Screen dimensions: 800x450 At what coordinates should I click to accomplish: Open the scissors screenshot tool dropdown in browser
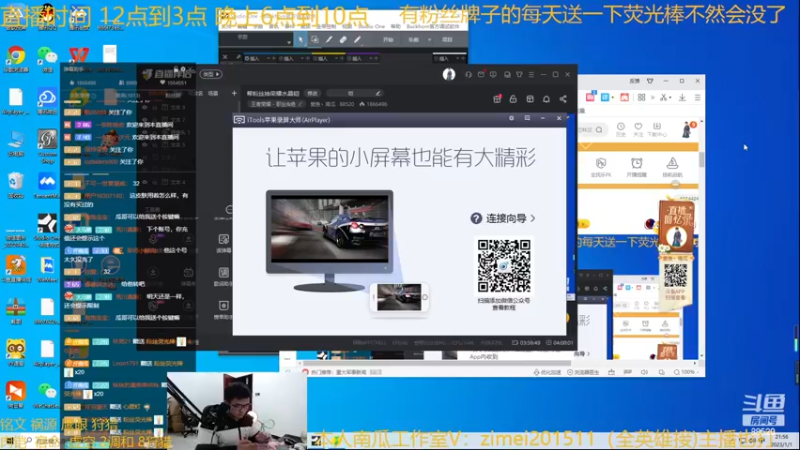pos(665,97)
